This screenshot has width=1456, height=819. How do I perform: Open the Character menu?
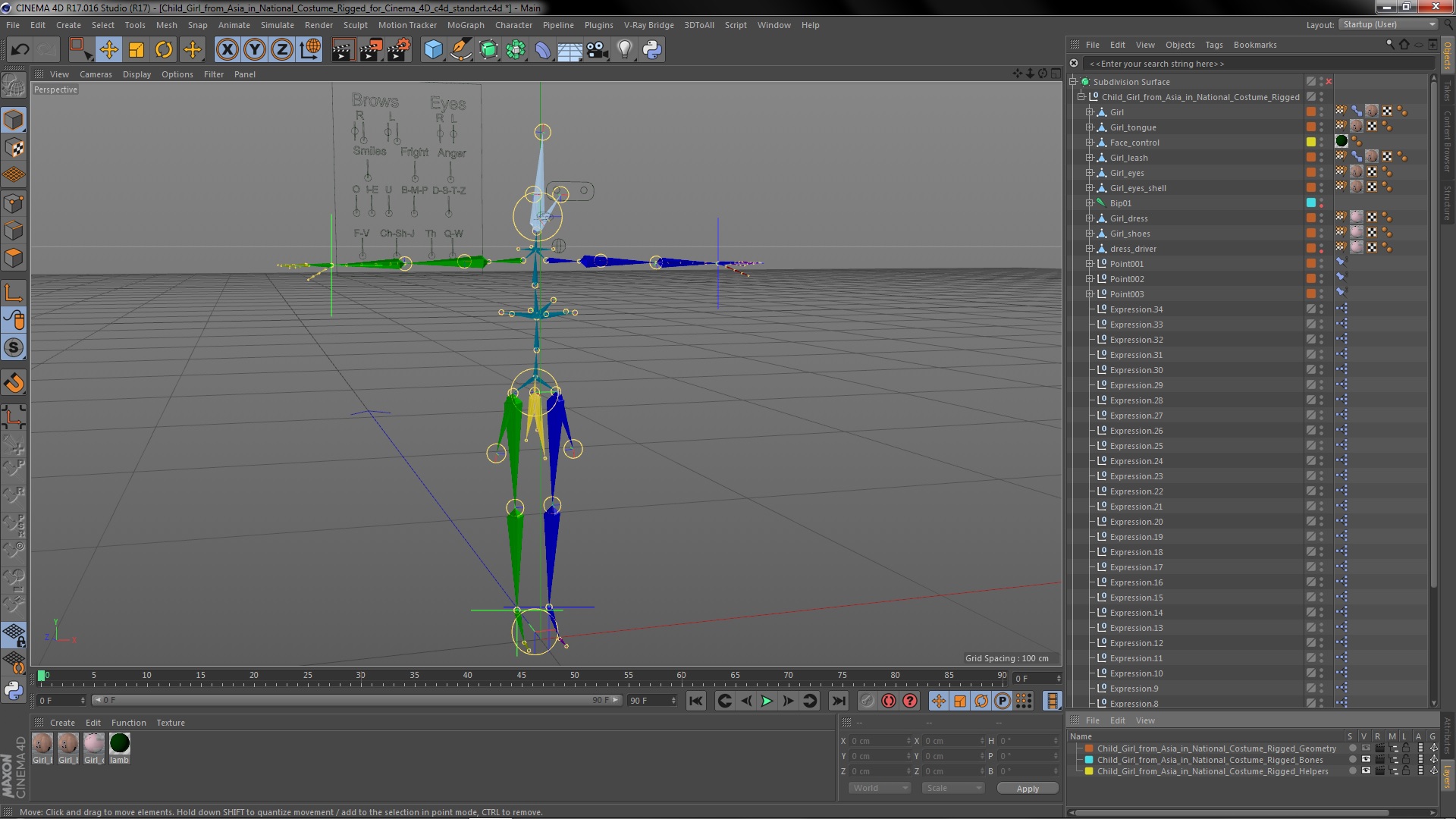(x=514, y=25)
